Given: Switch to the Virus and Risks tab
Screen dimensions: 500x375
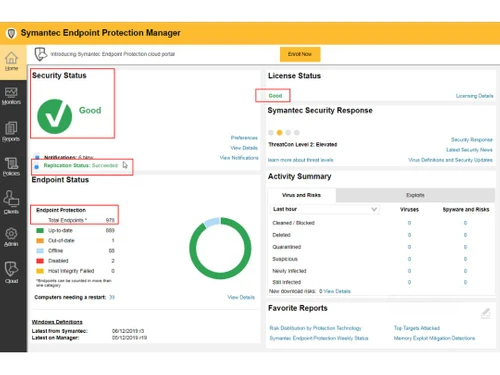Looking at the screenshot, I should tap(301, 195).
